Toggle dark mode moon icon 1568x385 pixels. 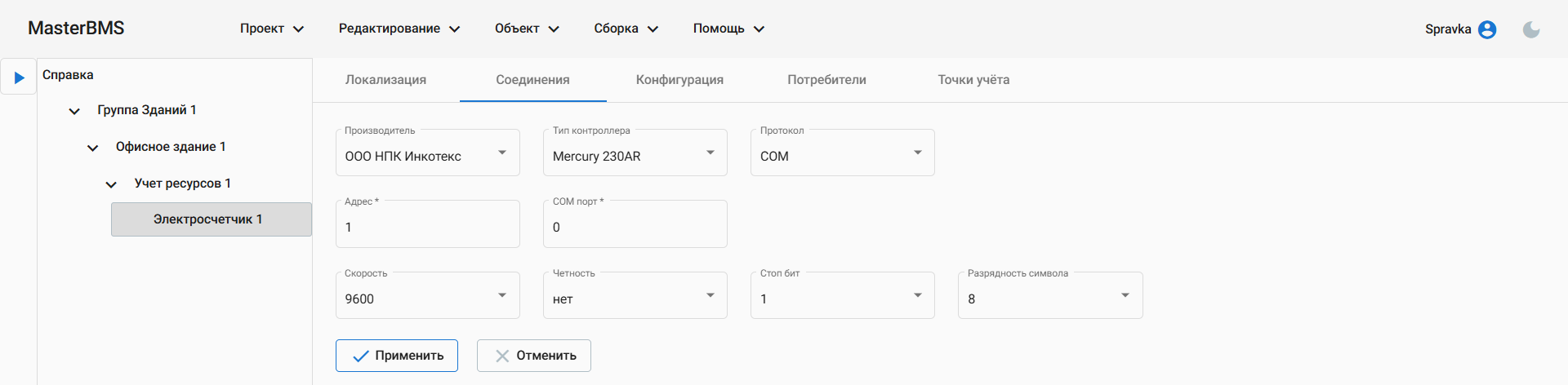pos(1530,29)
